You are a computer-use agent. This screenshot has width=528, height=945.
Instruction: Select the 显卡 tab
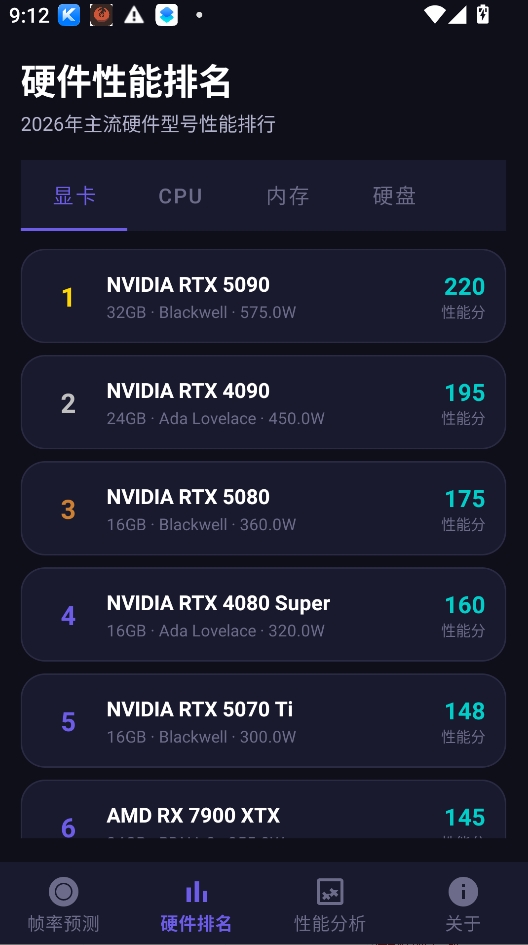(x=74, y=196)
